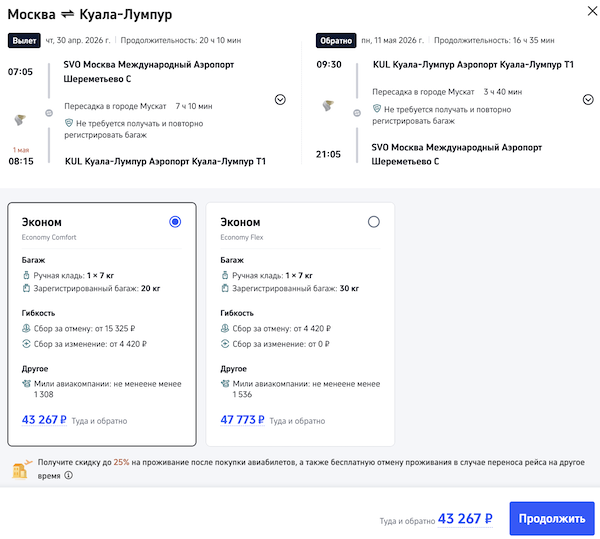Click the 47 773 ₽ Economy Flex price

(x=243, y=421)
